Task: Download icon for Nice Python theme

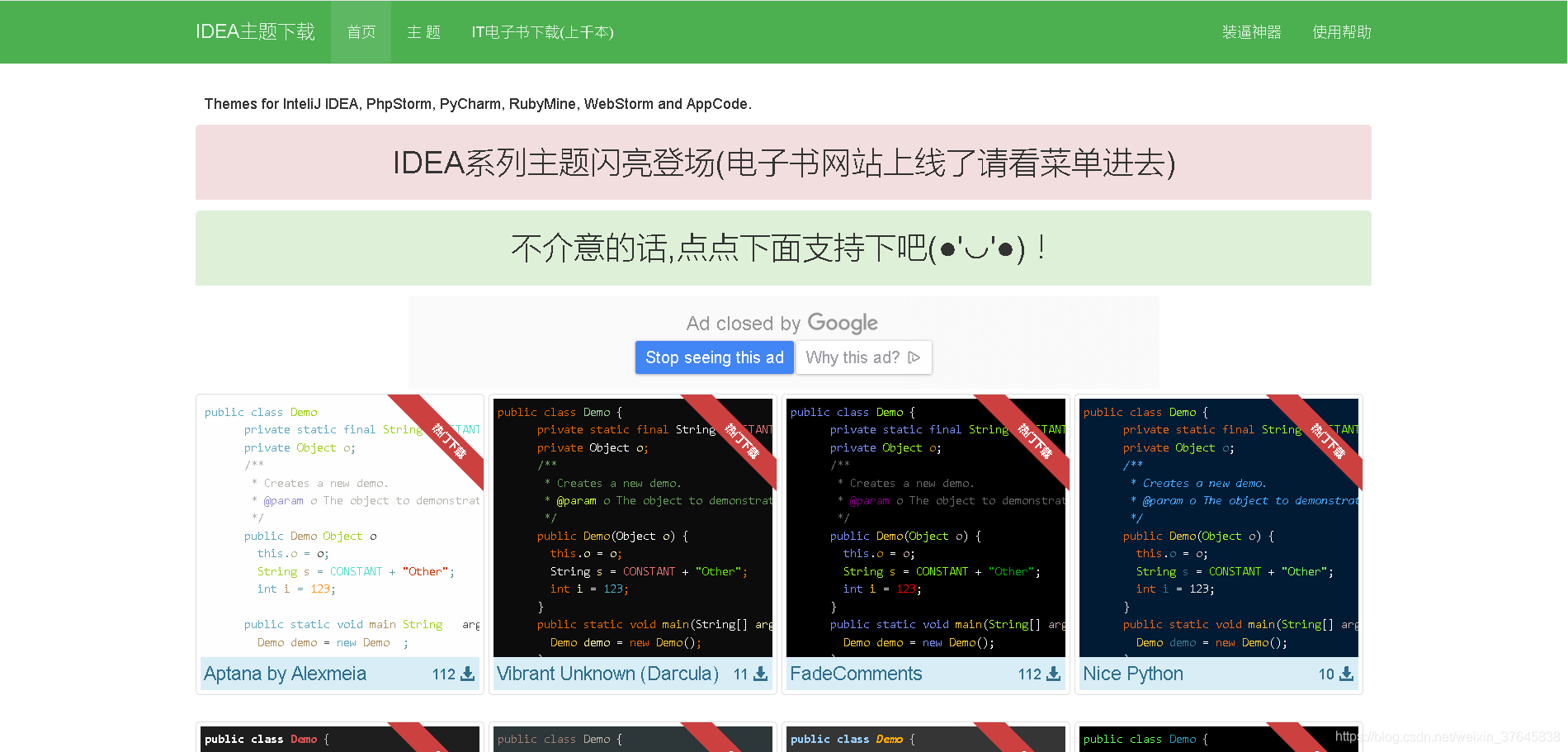Action: point(1346,674)
